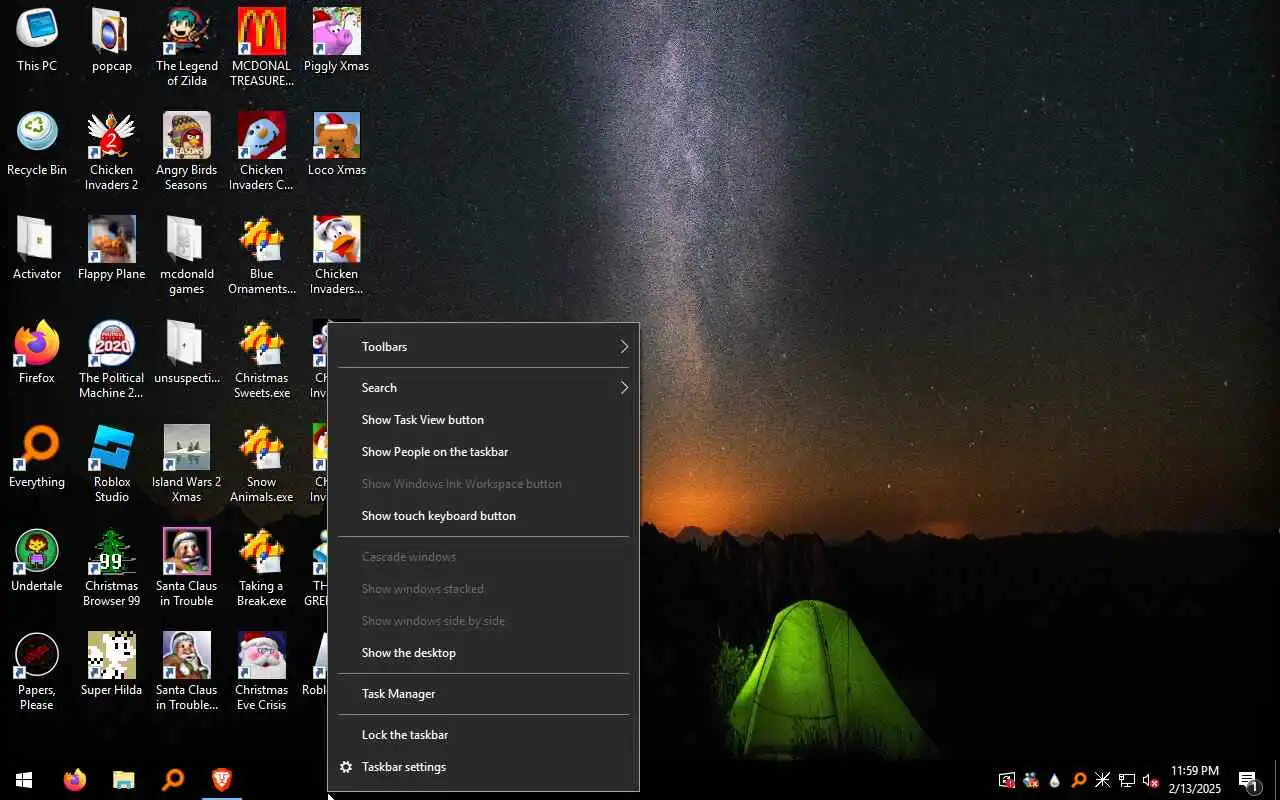Select the Papers, Please shortcut
1280x800 pixels.
[x=37, y=672]
